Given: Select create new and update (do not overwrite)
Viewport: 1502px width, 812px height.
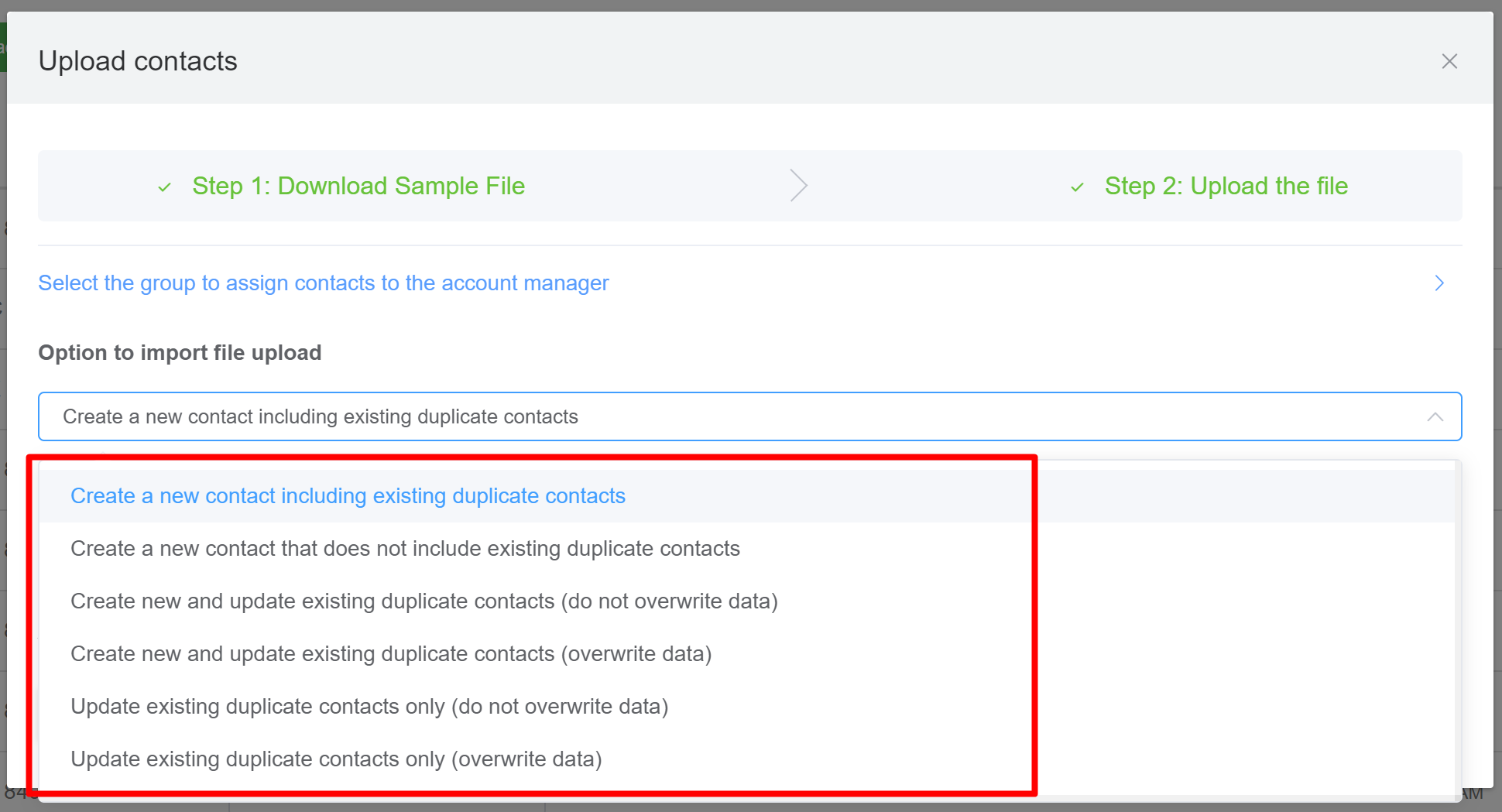Looking at the screenshot, I should 424,601.
